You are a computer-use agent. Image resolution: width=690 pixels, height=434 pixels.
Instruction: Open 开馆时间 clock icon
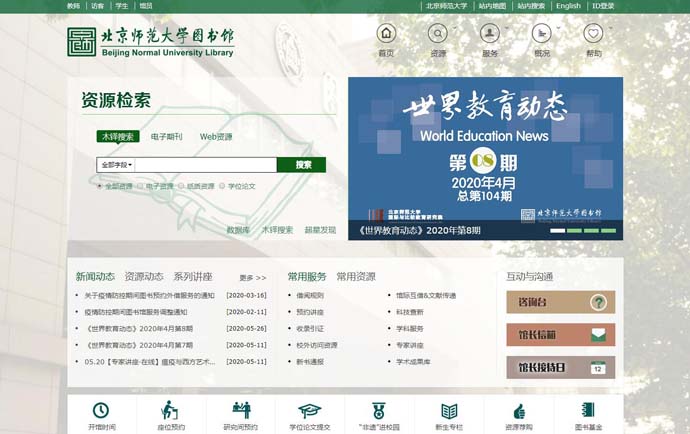[x=101, y=410]
